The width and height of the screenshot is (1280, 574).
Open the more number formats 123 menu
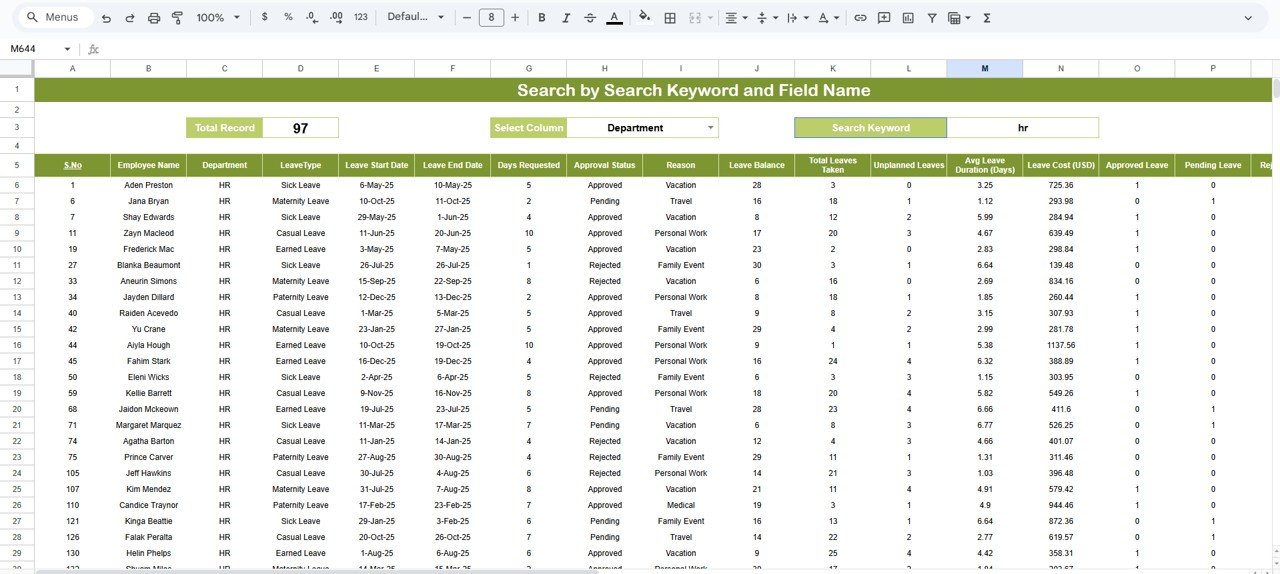[x=361, y=18]
